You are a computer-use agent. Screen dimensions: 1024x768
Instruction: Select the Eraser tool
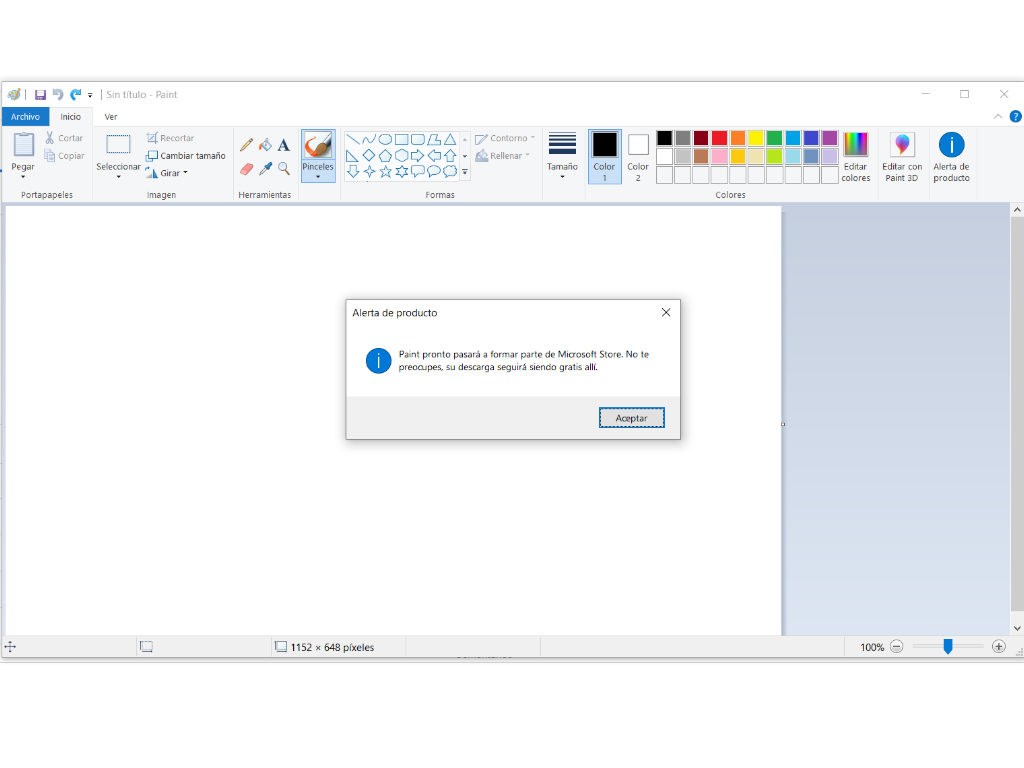[246, 169]
